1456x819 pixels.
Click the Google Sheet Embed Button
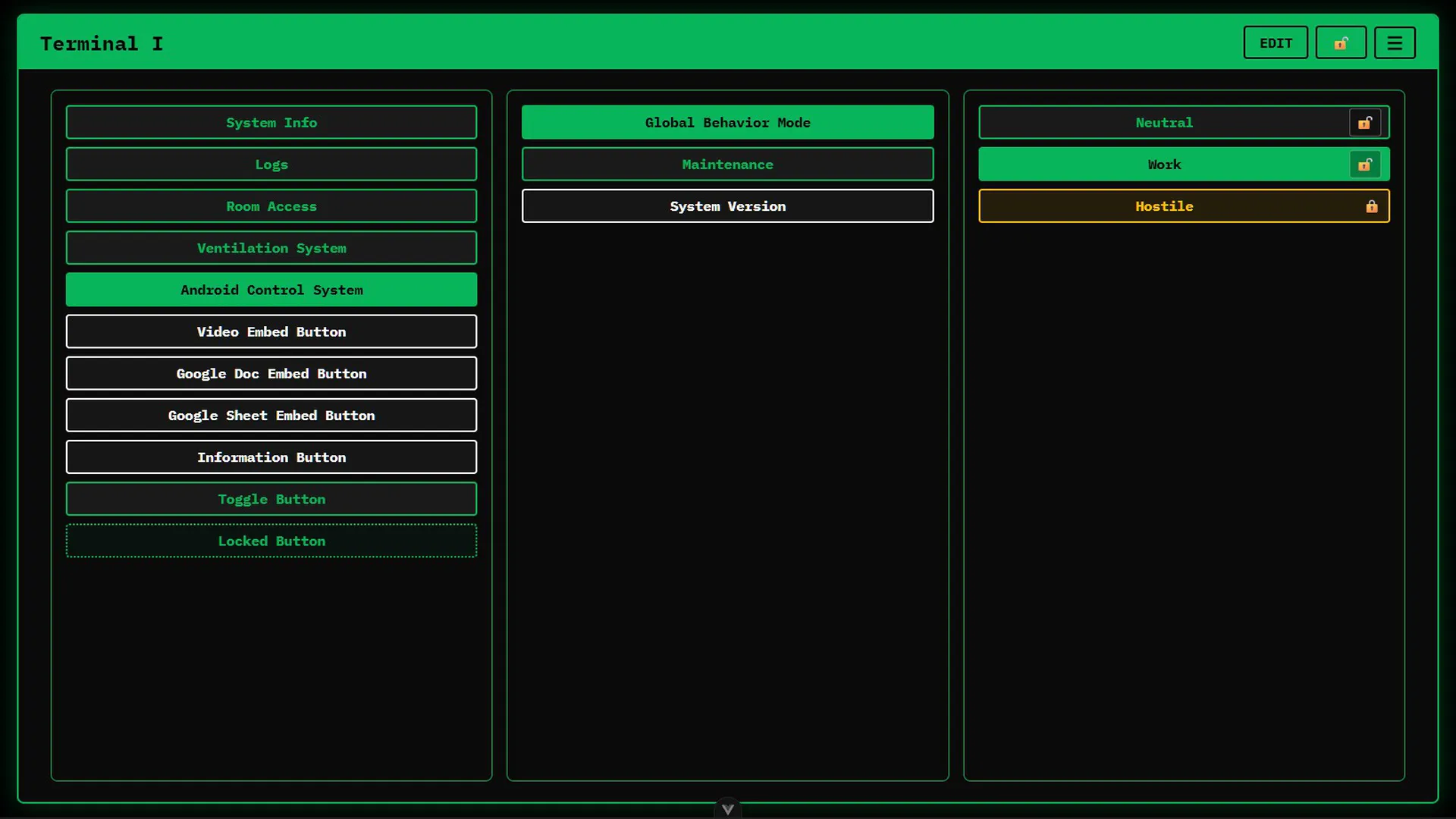[x=271, y=416]
